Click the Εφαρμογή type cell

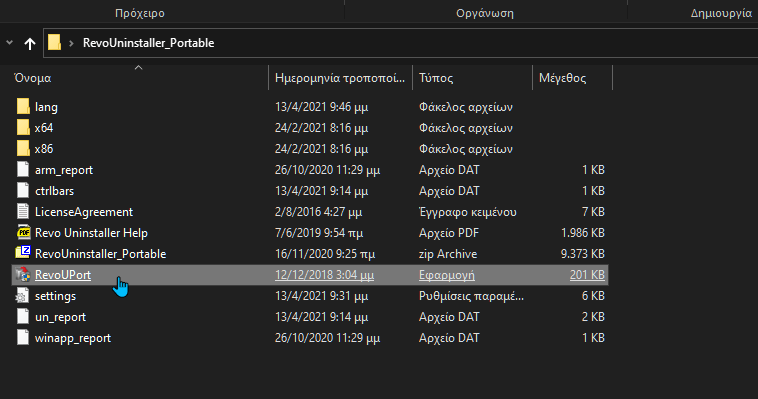coord(447,275)
